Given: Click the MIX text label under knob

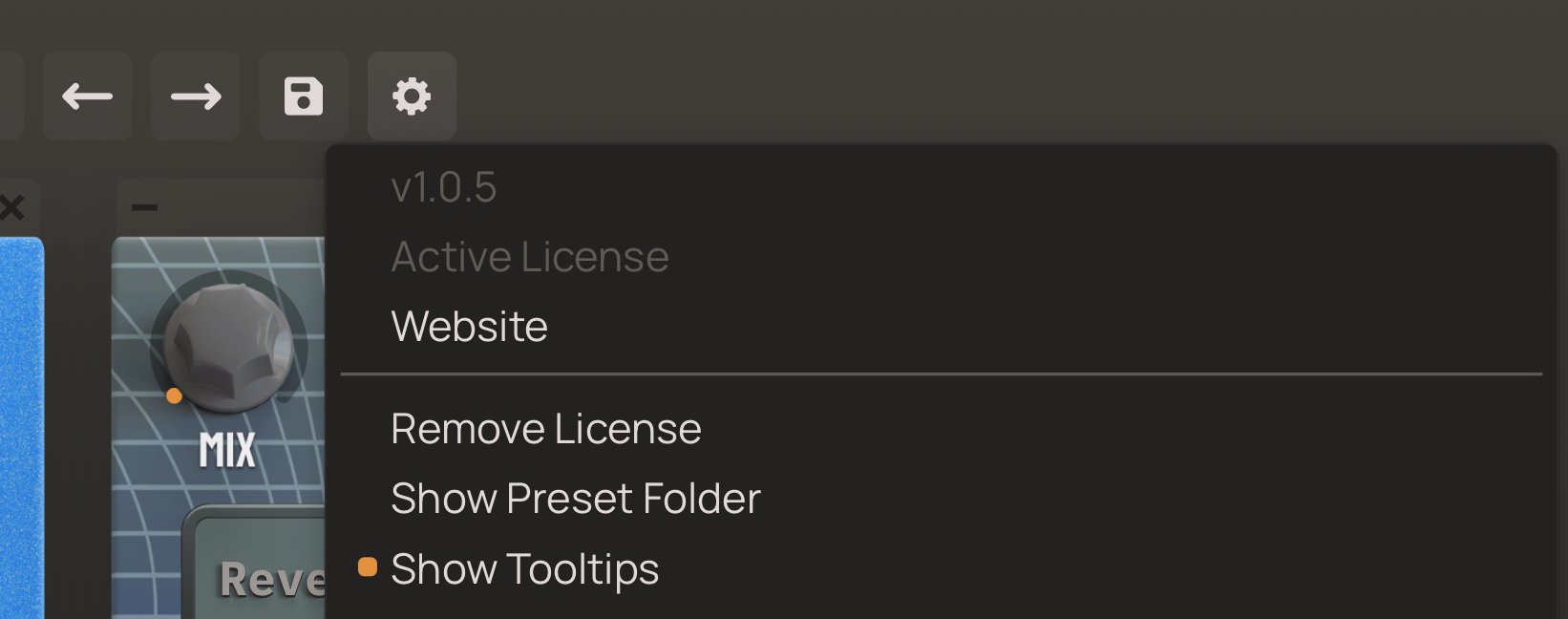Looking at the screenshot, I should 227,450.
